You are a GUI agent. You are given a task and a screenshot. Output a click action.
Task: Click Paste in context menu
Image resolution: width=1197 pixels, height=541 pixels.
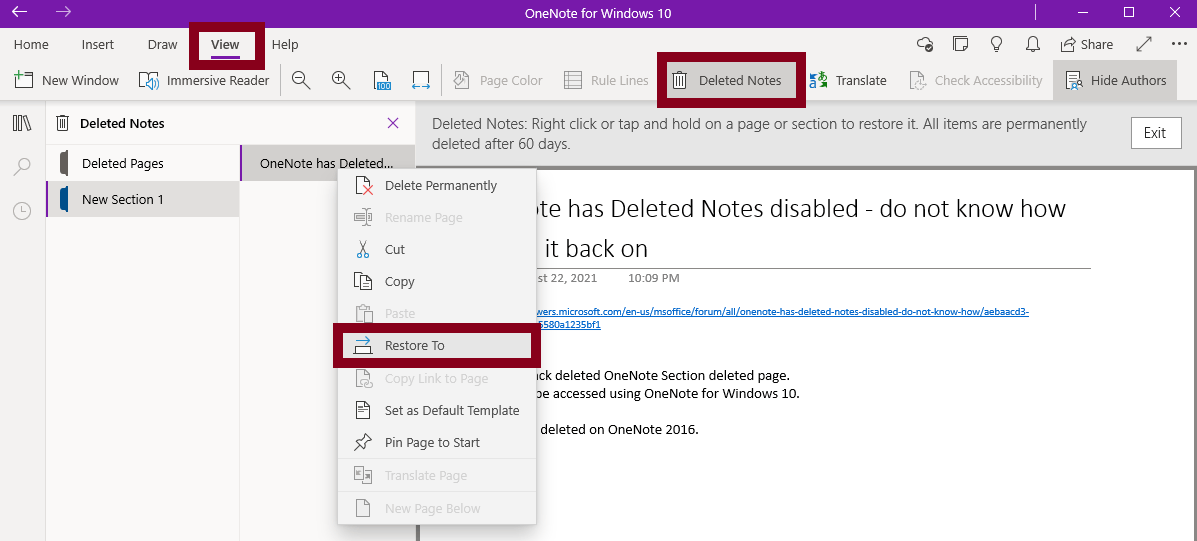pyautogui.click(x=437, y=314)
